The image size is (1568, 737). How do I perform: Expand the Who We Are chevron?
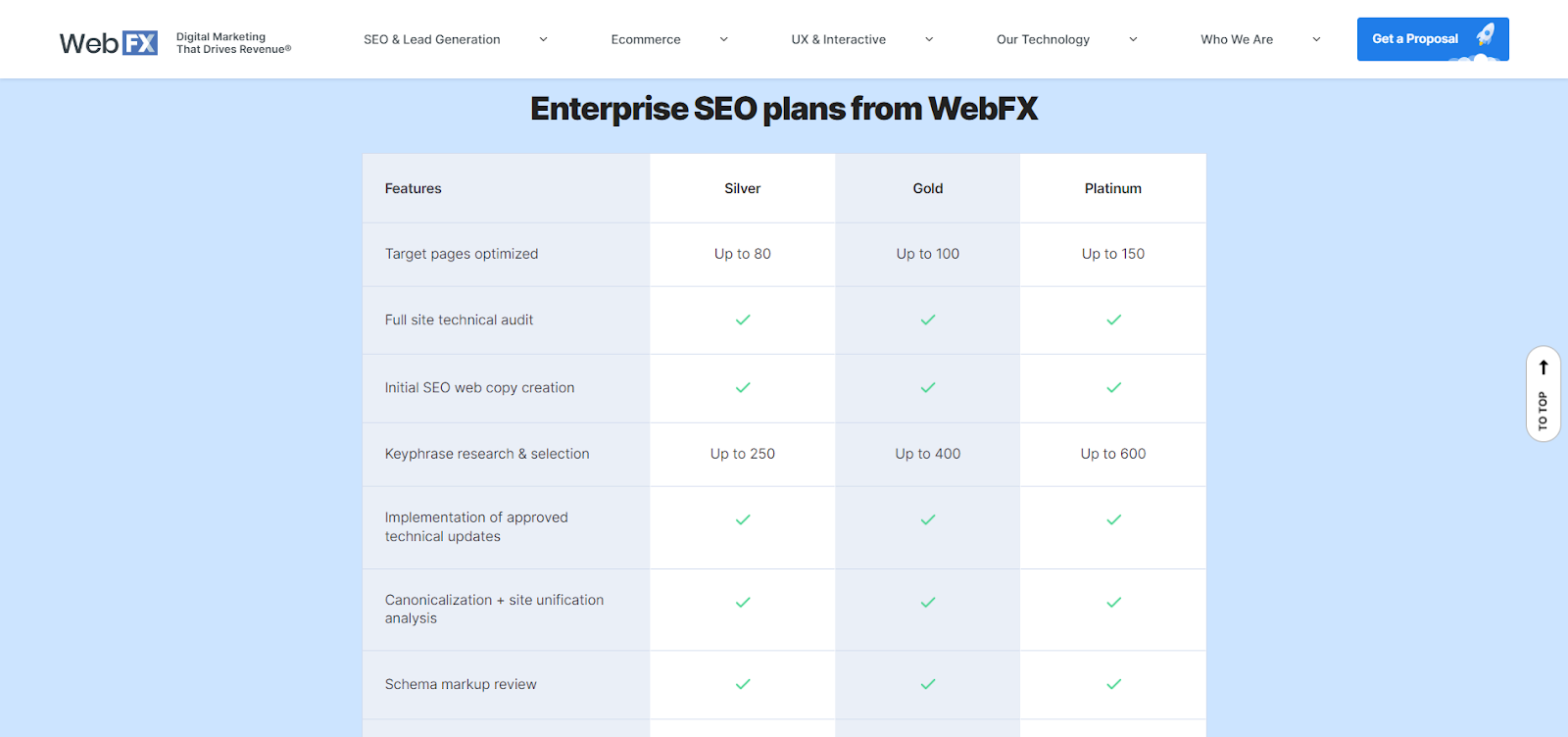click(x=1316, y=40)
